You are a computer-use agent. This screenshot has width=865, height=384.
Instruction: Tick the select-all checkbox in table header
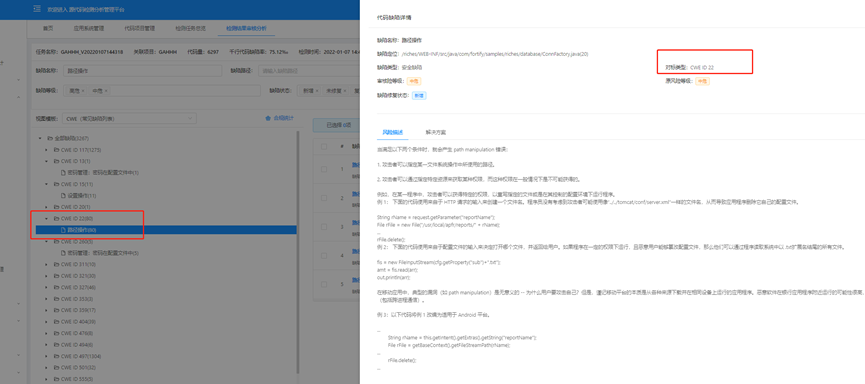(x=324, y=146)
